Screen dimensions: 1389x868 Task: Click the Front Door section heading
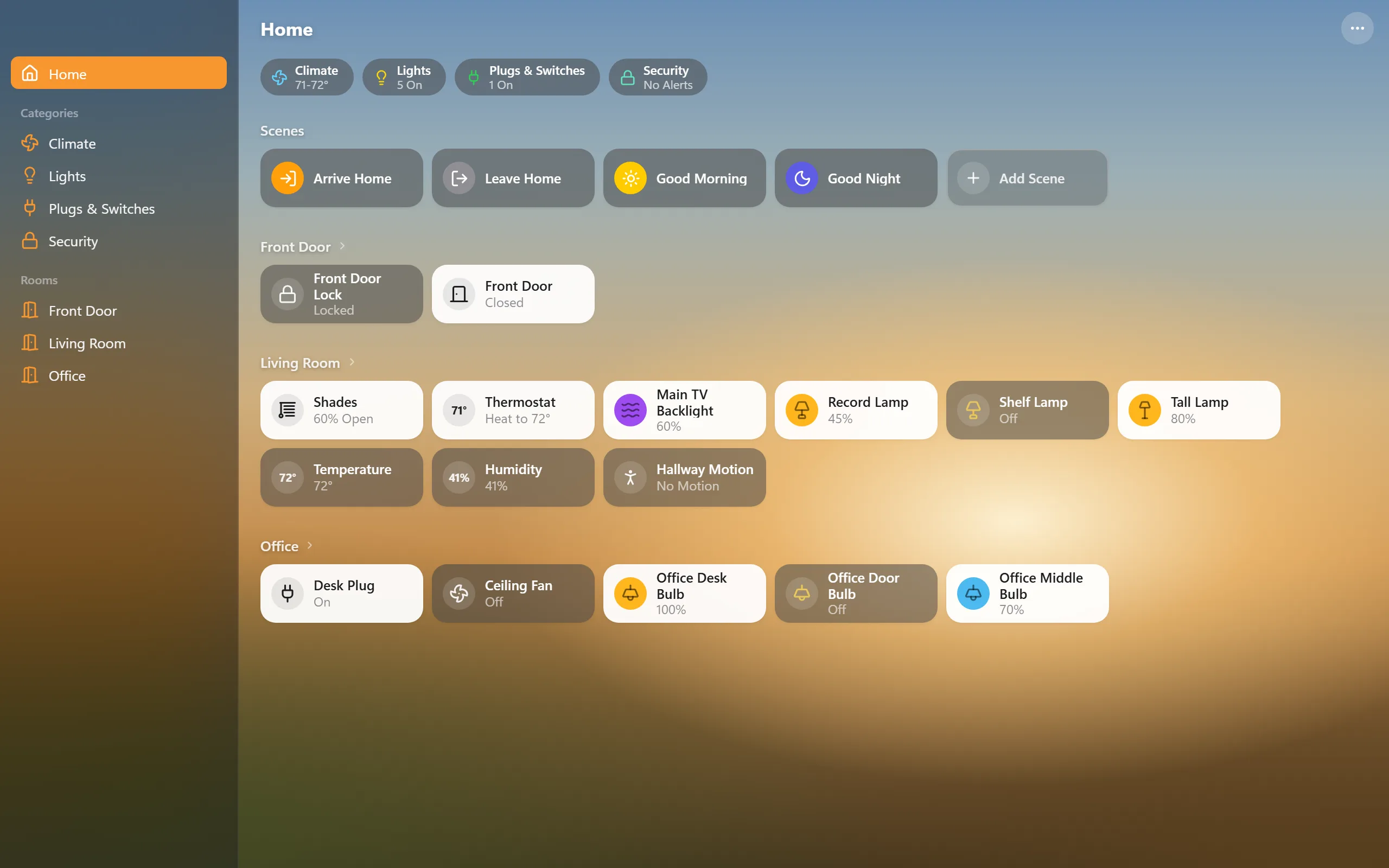point(296,247)
